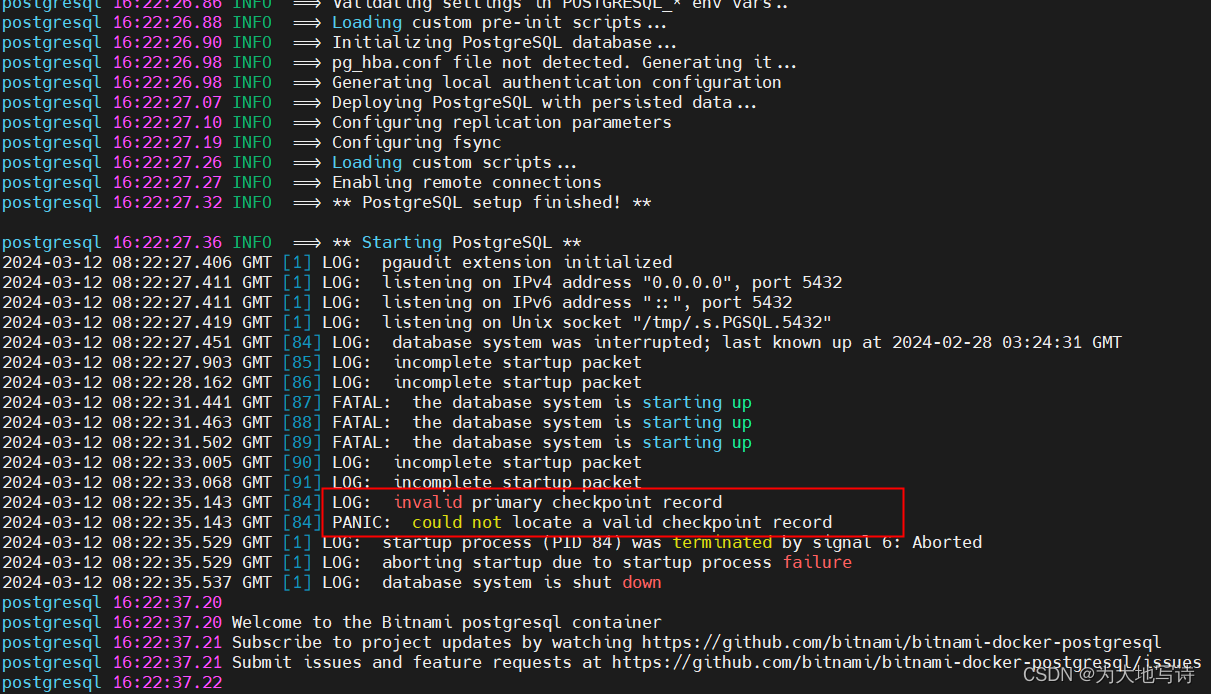Screen dimensions: 1211x694
Task: Click the "Configuring fsync" message
Action: [x=416, y=142]
